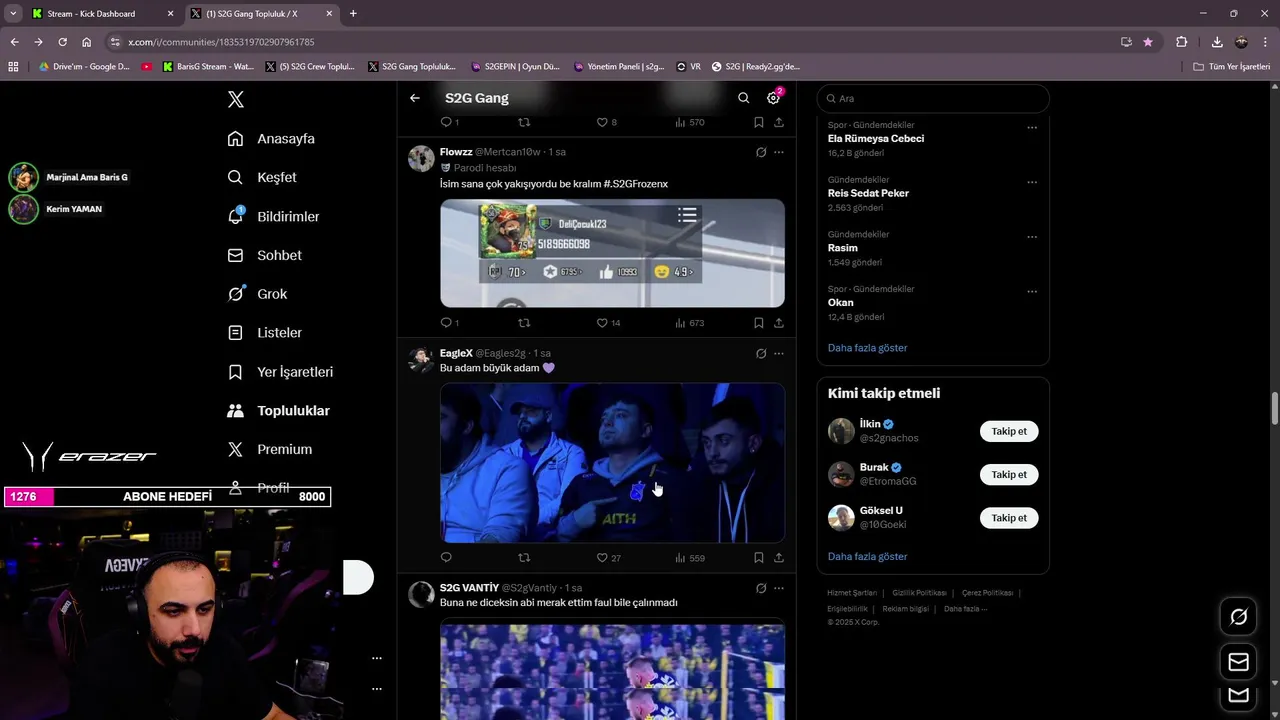Viewport: 1280px width, 720px height.
Task: Open more options for Ela Rümeysa Cebeci trend
Action: [1032, 127]
